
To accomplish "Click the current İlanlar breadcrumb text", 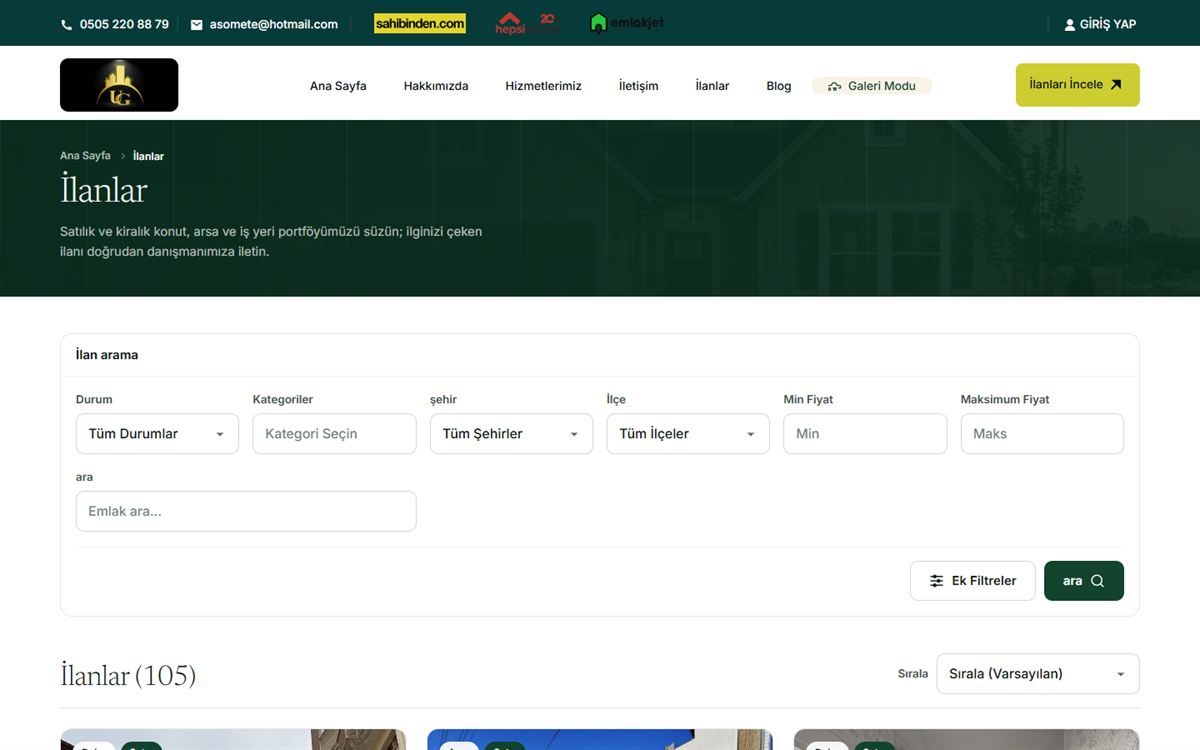I will (x=148, y=156).
